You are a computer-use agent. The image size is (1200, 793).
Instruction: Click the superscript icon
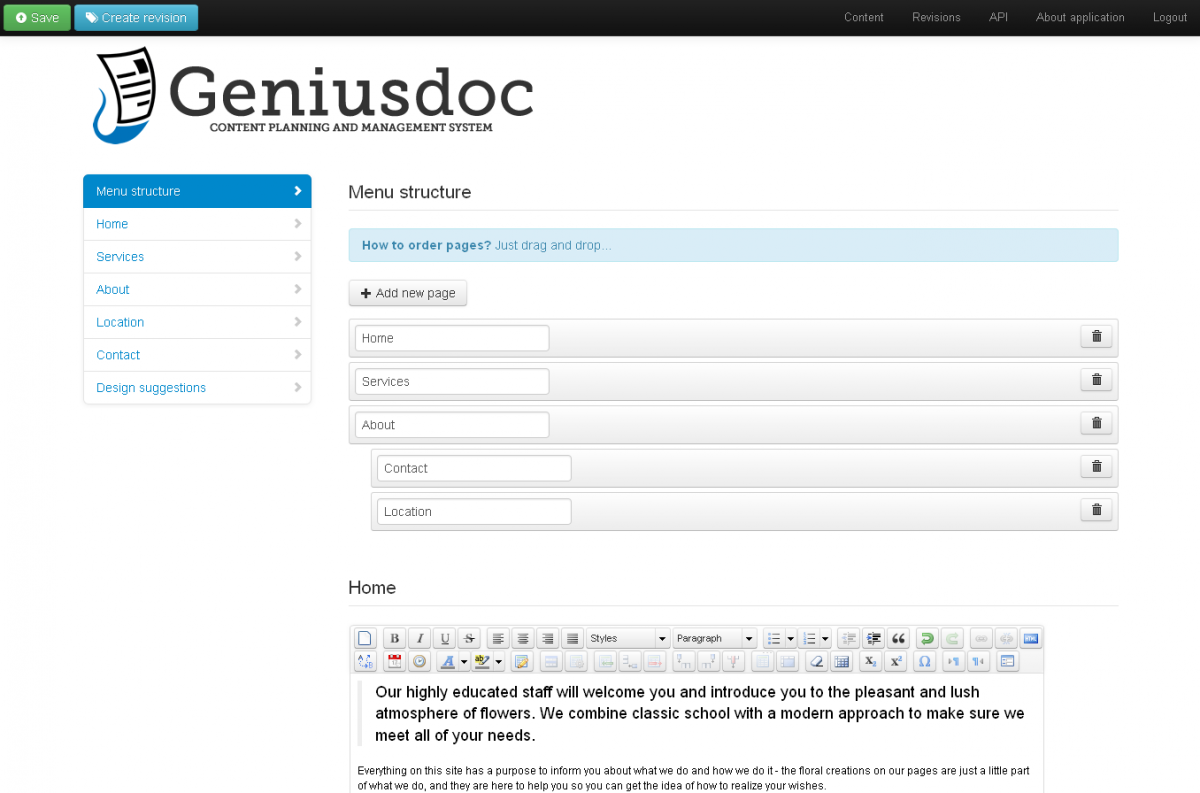(896, 662)
